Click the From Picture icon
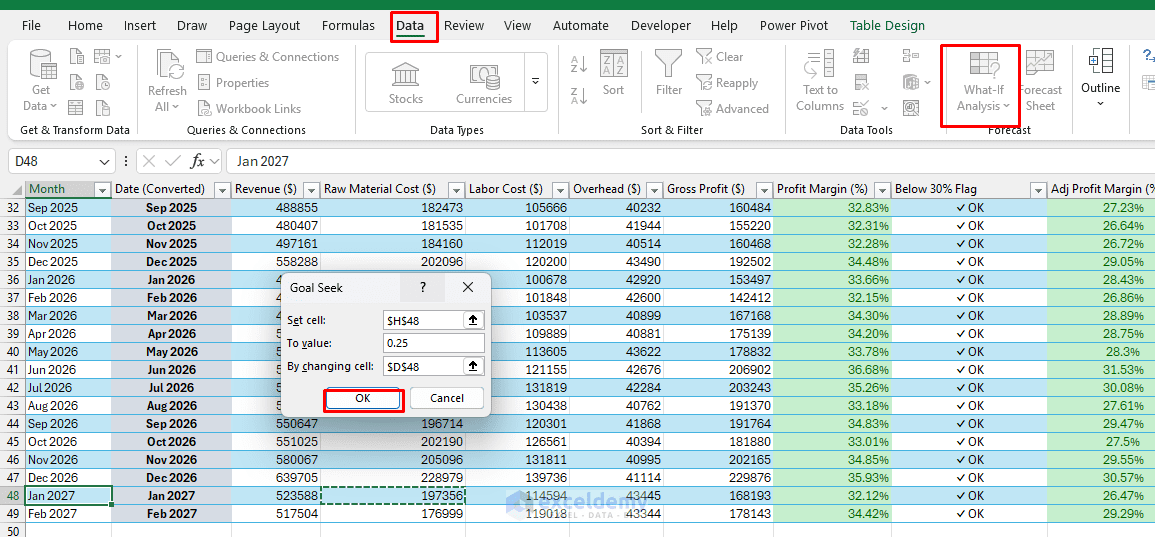The height and width of the screenshot is (537, 1155). tap(102, 57)
